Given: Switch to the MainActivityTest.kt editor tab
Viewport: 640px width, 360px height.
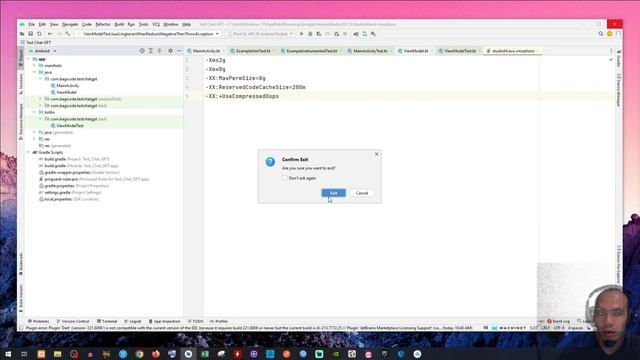Looking at the screenshot, I should point(370,51).
